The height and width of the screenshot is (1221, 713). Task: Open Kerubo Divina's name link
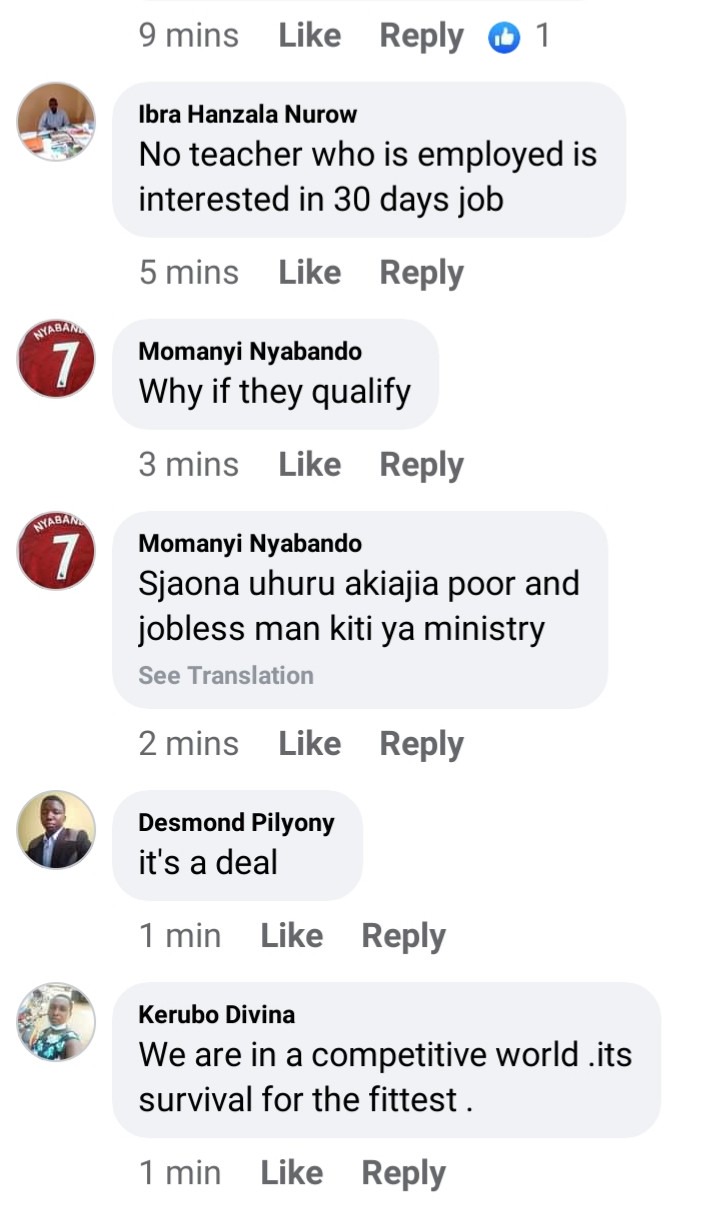point(217,1015)
